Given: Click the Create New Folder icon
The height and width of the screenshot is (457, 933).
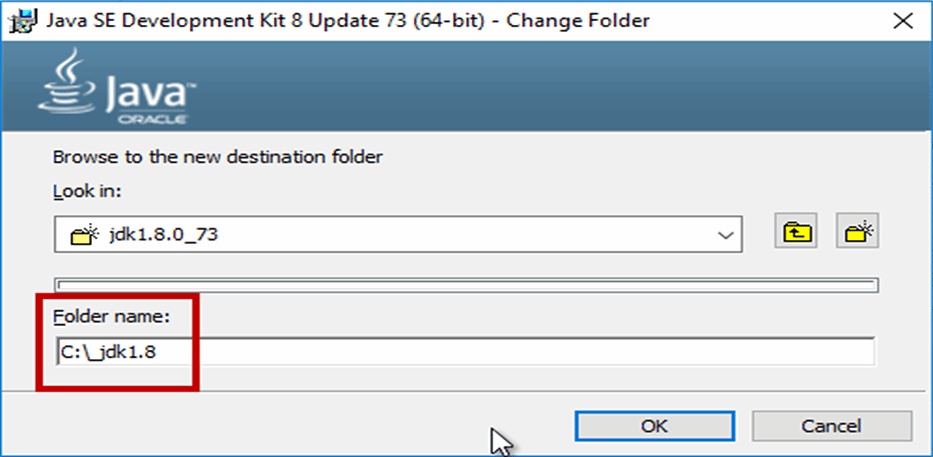Looking at the screenshot, I should click(857, 230).
